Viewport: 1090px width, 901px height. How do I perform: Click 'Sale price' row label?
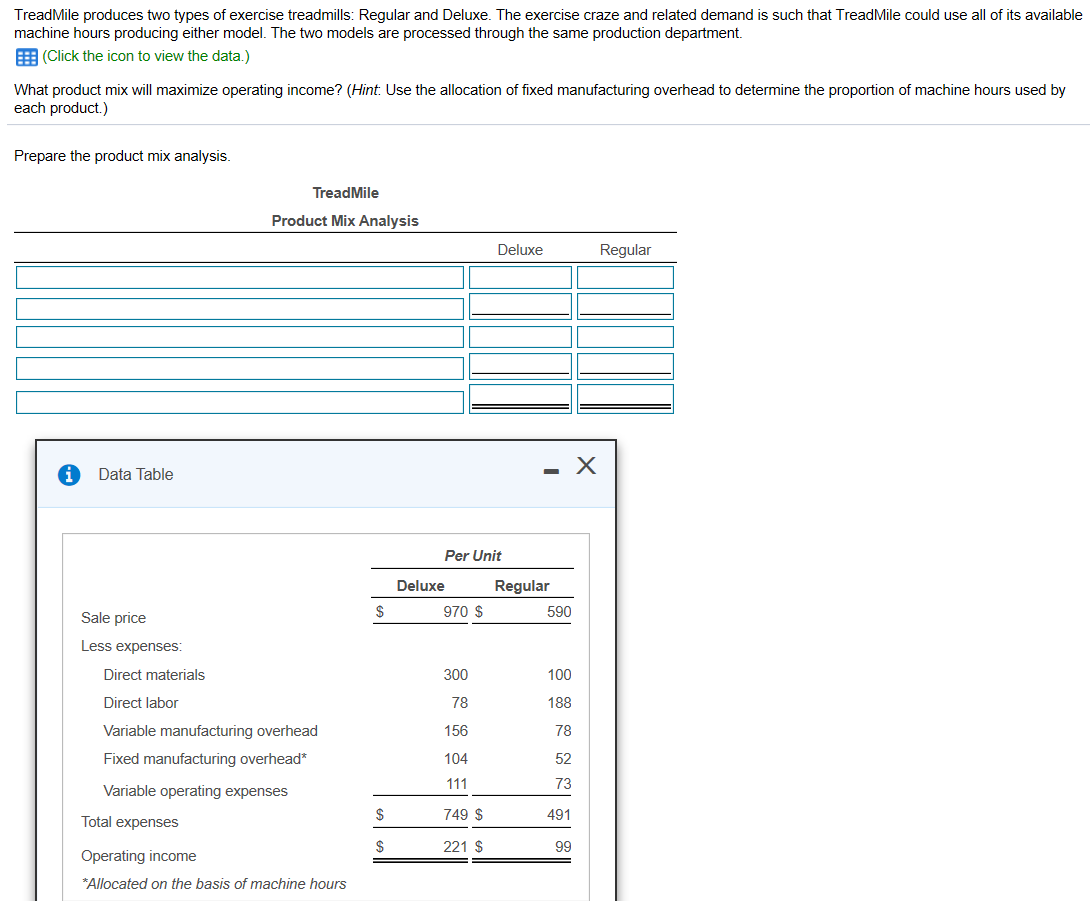(x=113, y=618)
